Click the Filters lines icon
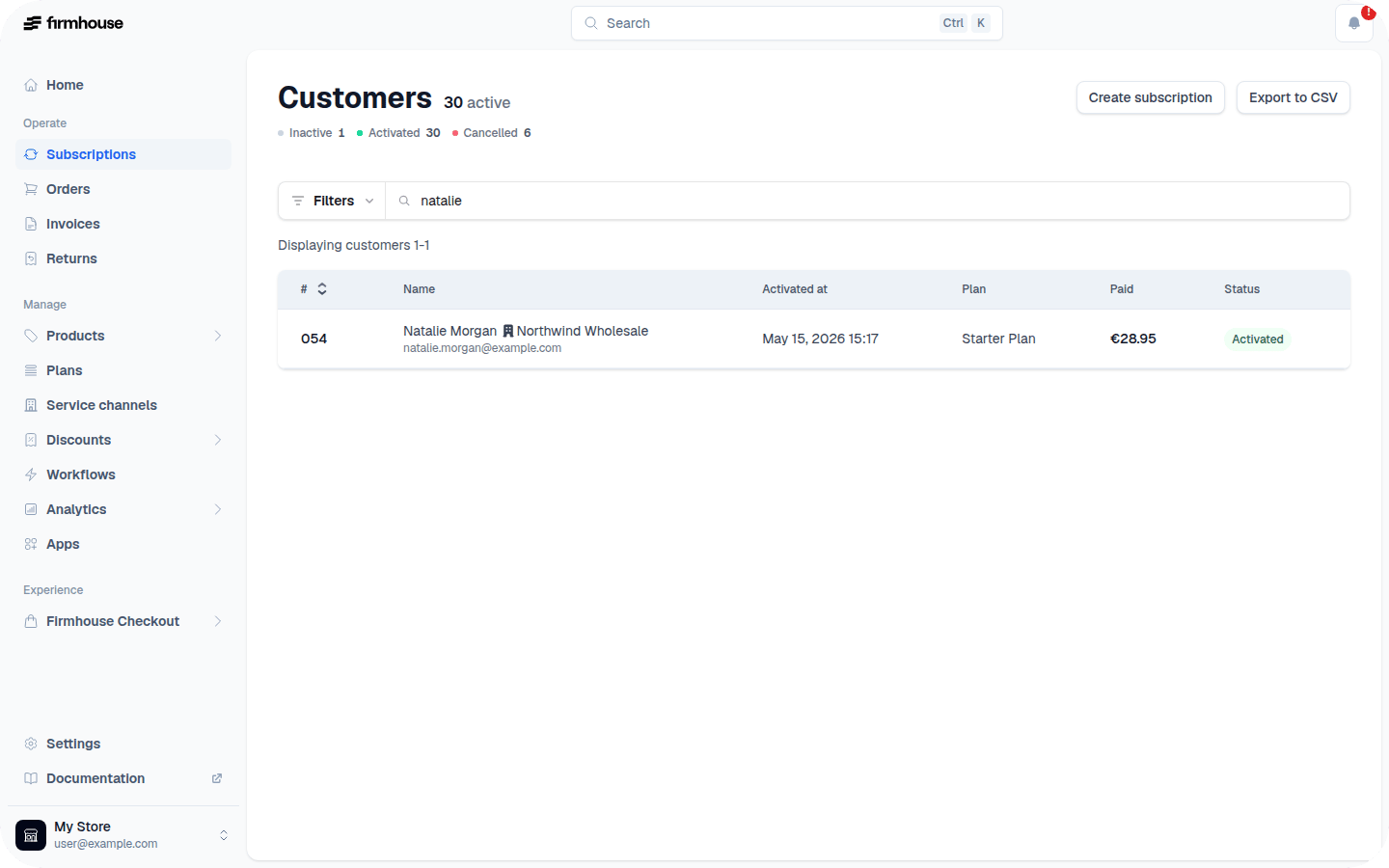The width and height of the screenshot is (1389, 868). tap(298, 201)
